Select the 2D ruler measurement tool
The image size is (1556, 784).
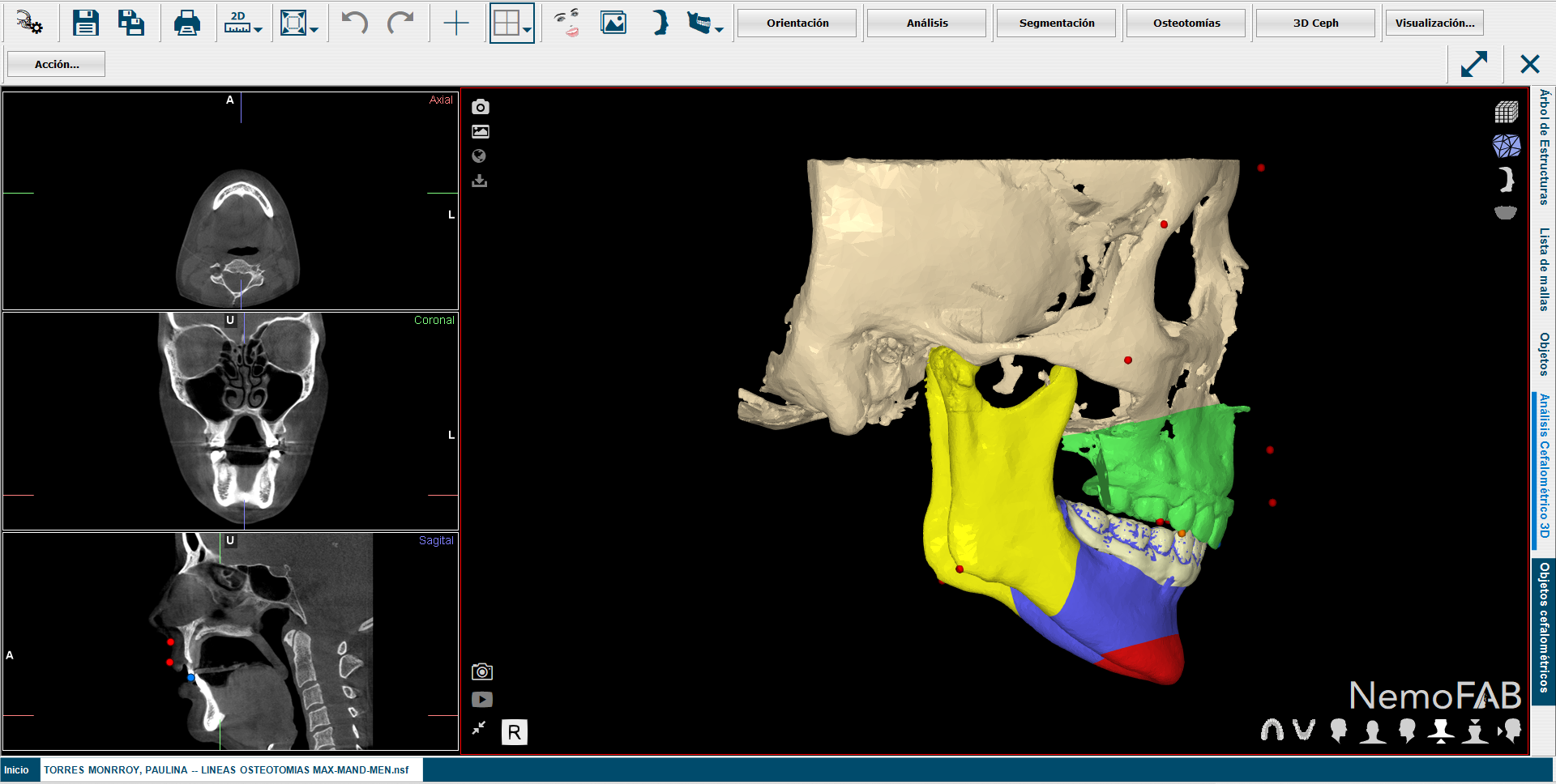click(237, 23)
